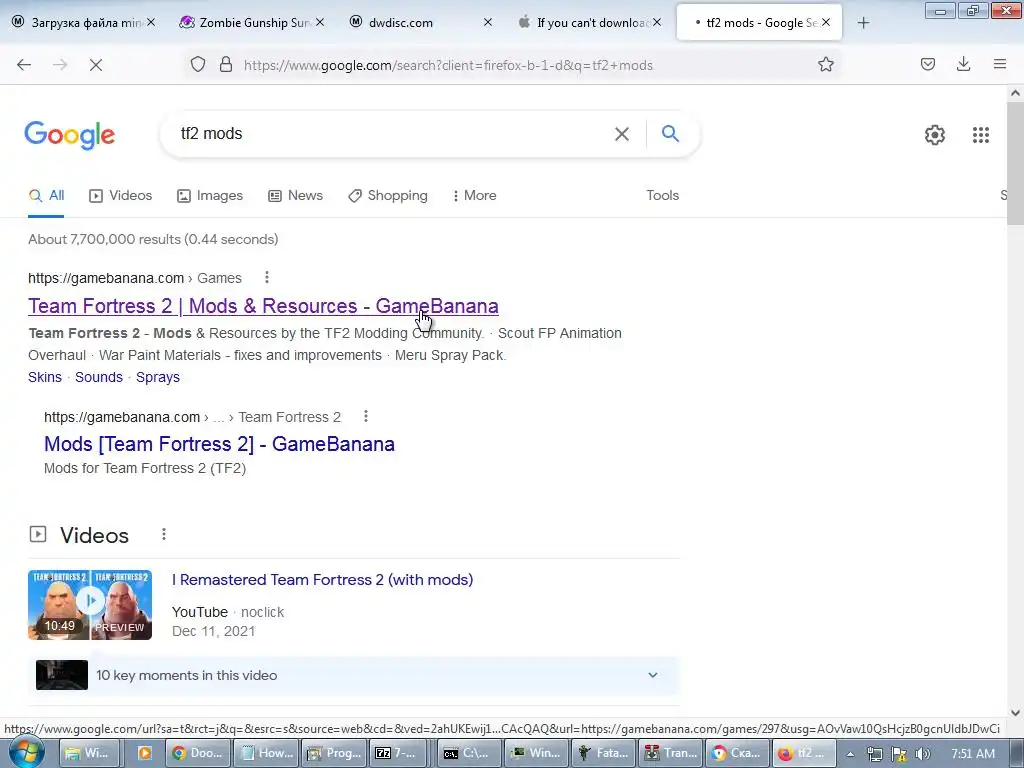This screenshot has height=768, width=1024.
Task: Go back to the previous page
Action: pos(24,65)
